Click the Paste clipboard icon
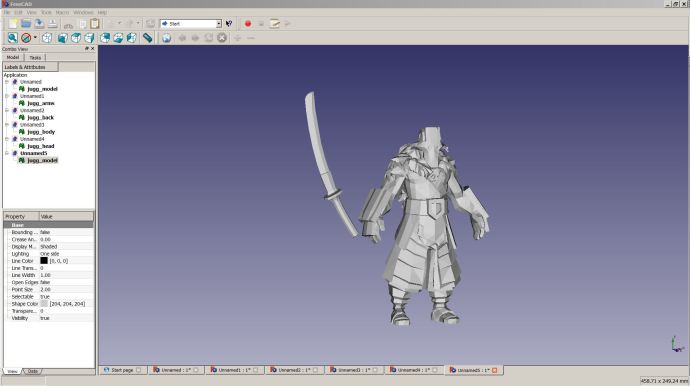This screenshot has width=690, height=386. [x=94, y=23]
